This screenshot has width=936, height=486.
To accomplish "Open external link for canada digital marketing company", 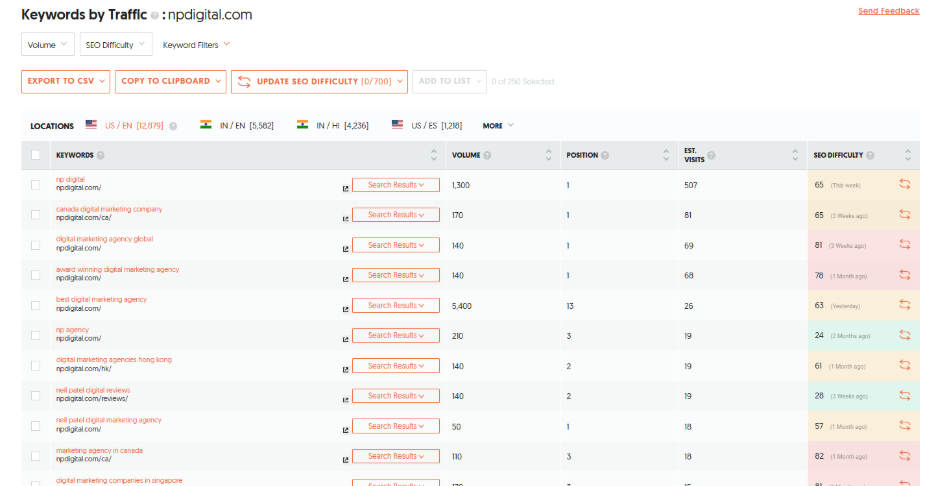I will 345,219.
